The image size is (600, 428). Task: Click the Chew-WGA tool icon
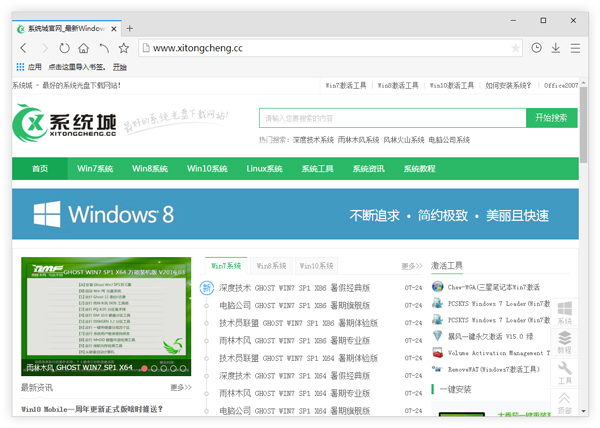437,286
